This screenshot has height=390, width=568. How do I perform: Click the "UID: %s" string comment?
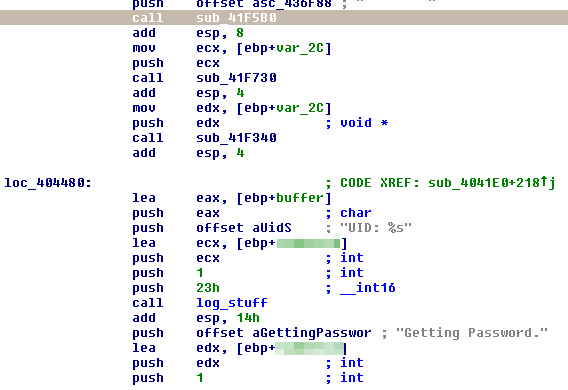376,228
